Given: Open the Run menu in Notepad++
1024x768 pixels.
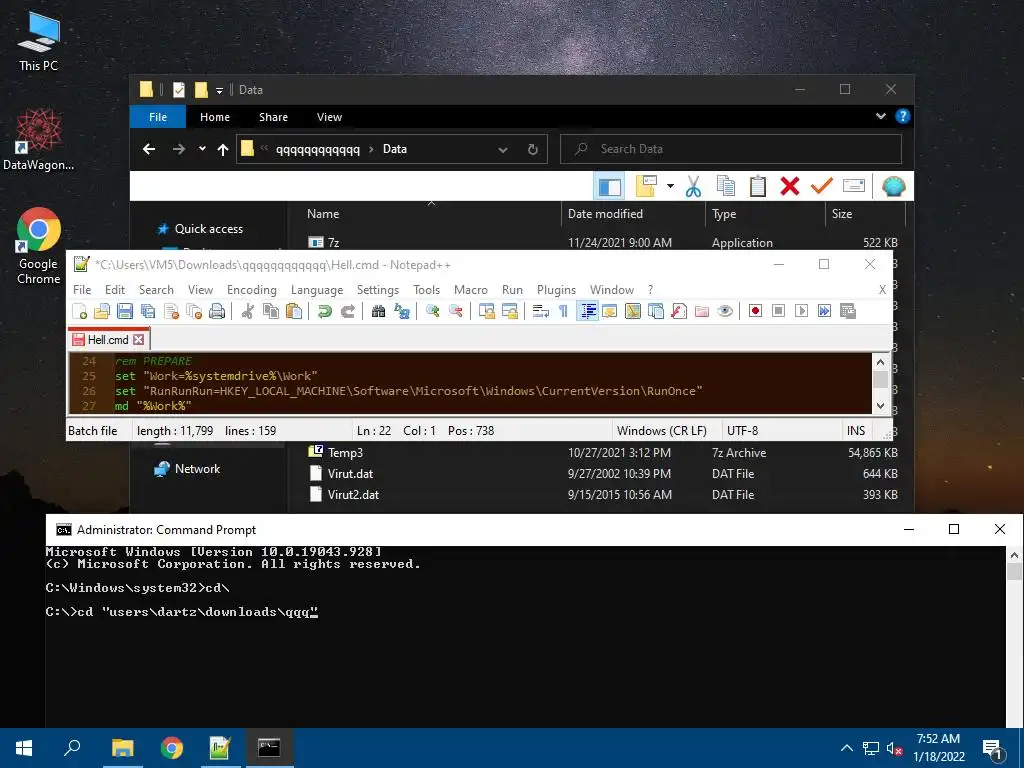Looking at the screenshot, I should click(x=512, y=290).
